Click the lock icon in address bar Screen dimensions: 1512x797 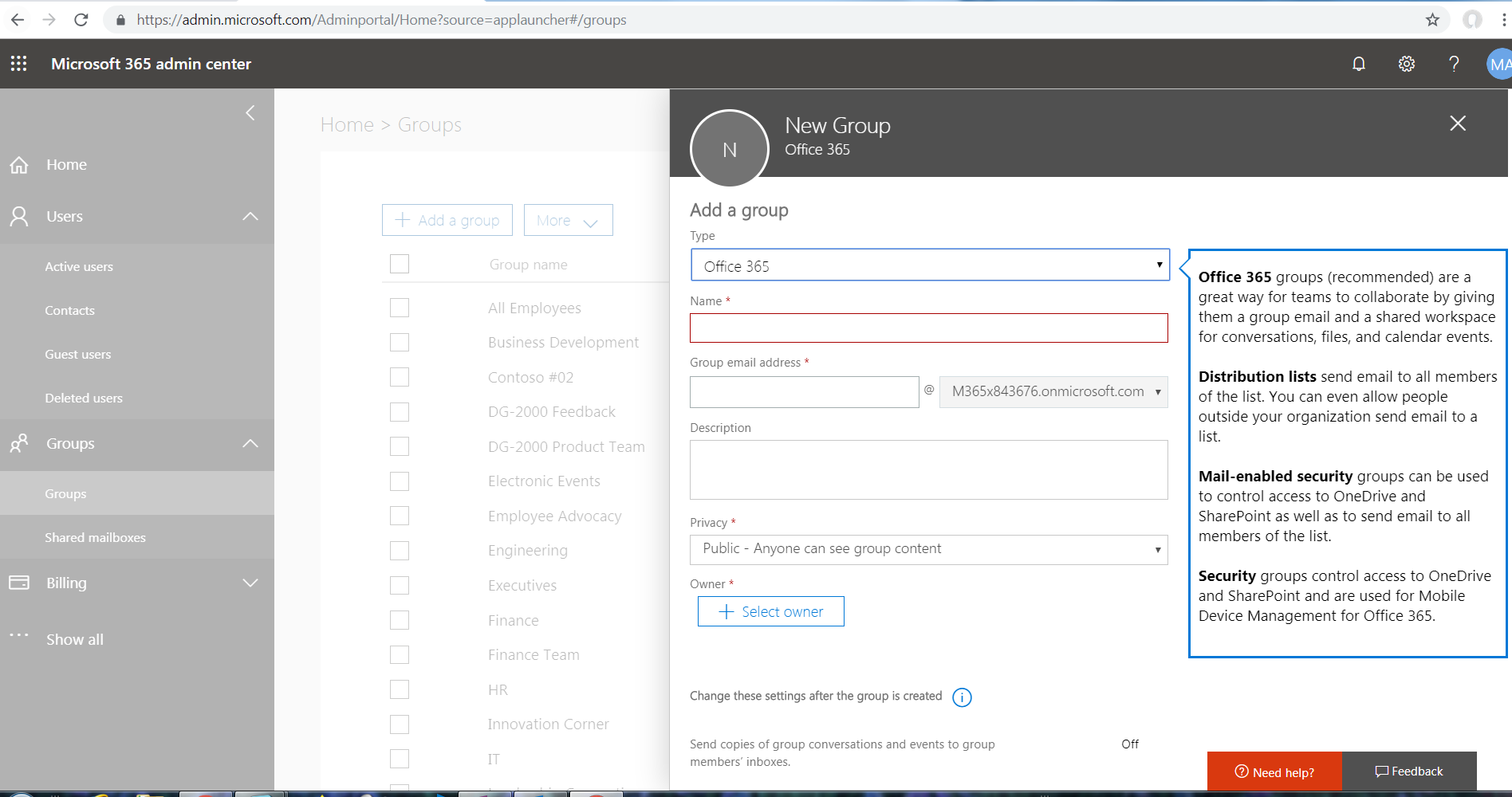point(120,20)
